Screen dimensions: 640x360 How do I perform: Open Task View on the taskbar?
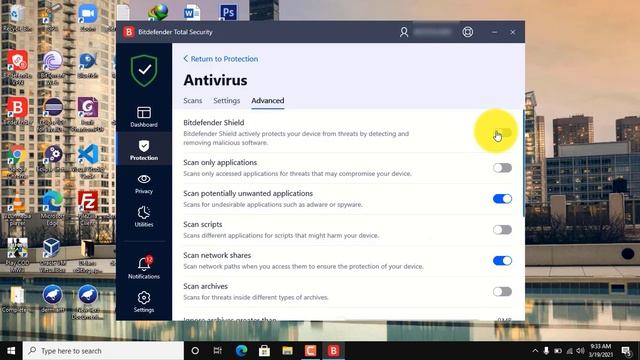[x=218, y=351]
